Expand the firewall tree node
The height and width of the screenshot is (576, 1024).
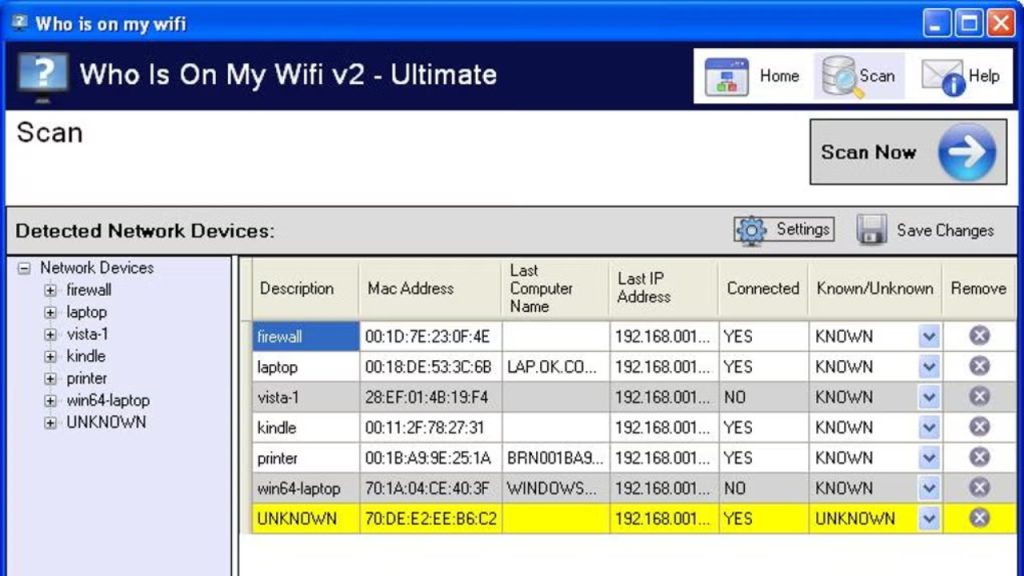(x=50, y=291)
